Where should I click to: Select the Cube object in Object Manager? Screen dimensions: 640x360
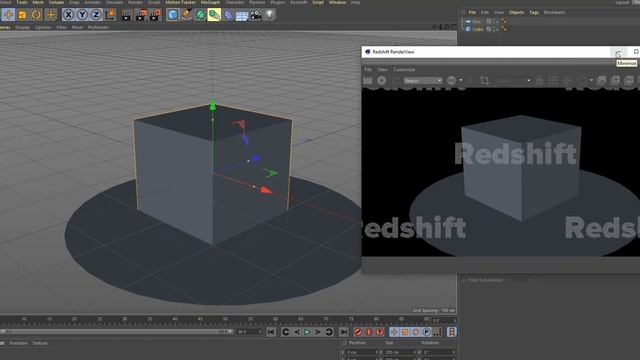tap(478, 29)
